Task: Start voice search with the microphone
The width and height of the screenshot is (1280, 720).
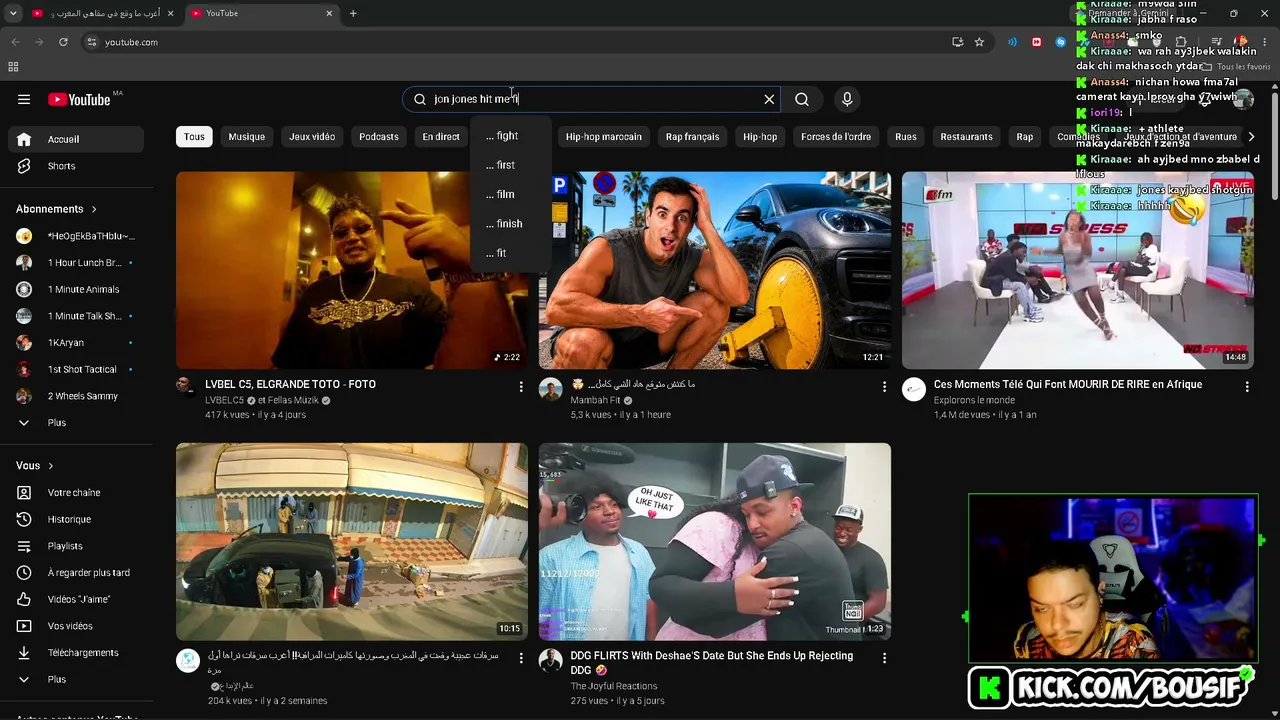Action: pyautogui.click(x=847, y=99)
